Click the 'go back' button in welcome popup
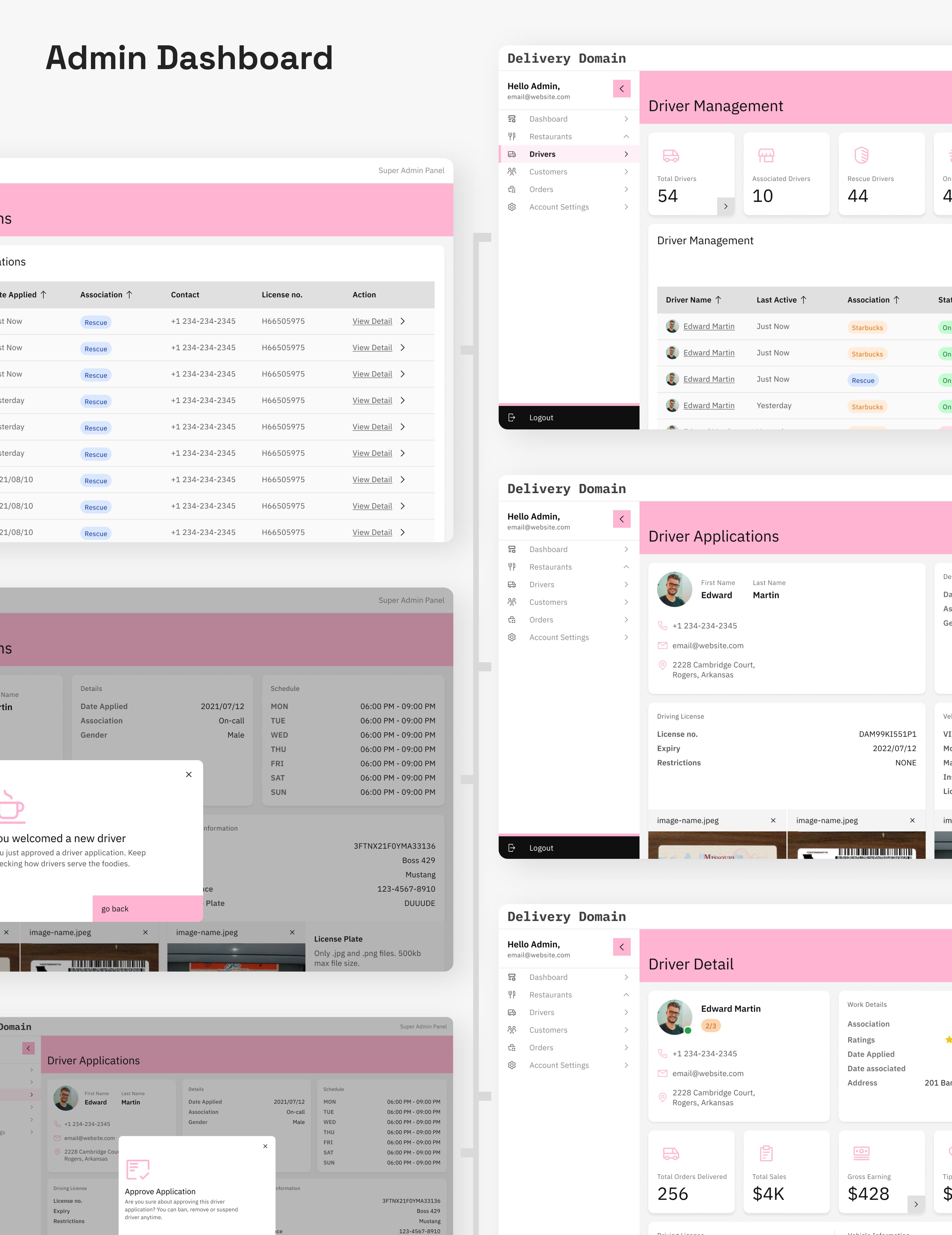Image resolution: width=952 pixels, height=1235 pixels. tap(148, 908)
